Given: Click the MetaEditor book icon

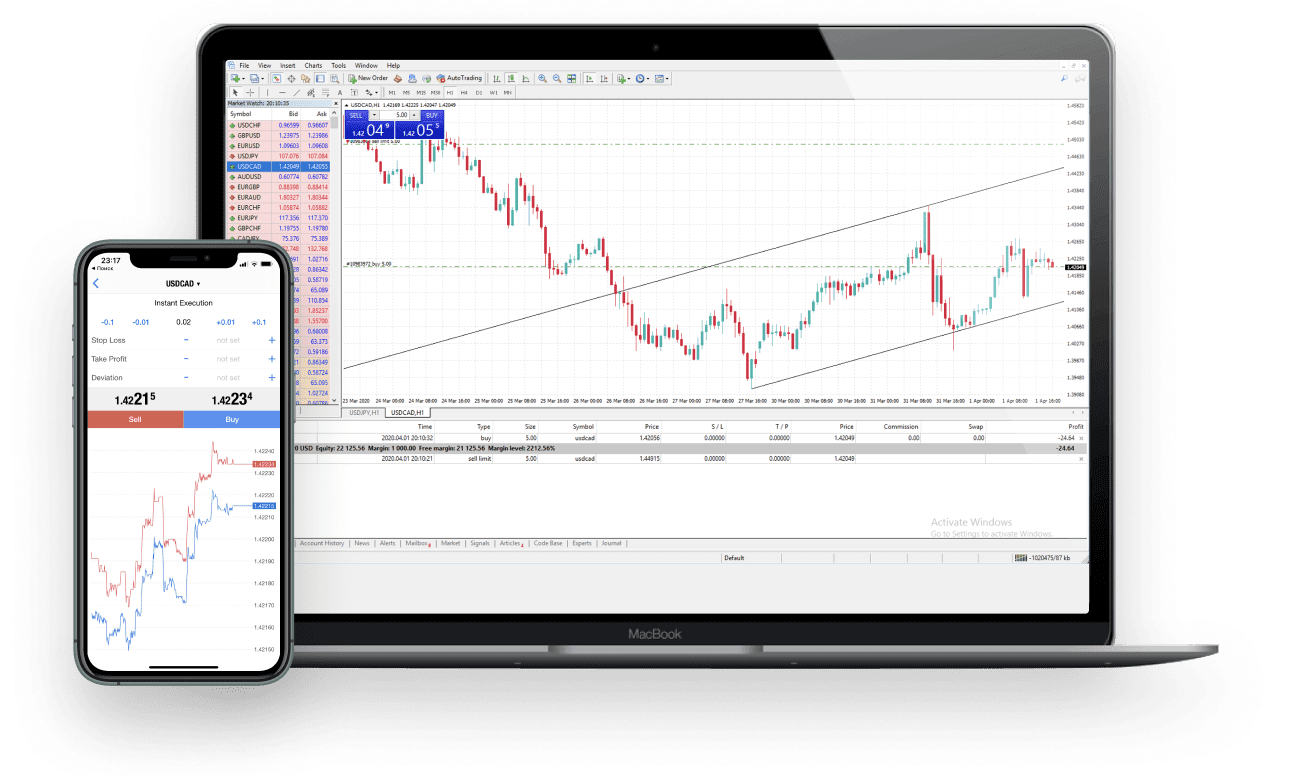Looking at the screenshot, I should [398, 78].
